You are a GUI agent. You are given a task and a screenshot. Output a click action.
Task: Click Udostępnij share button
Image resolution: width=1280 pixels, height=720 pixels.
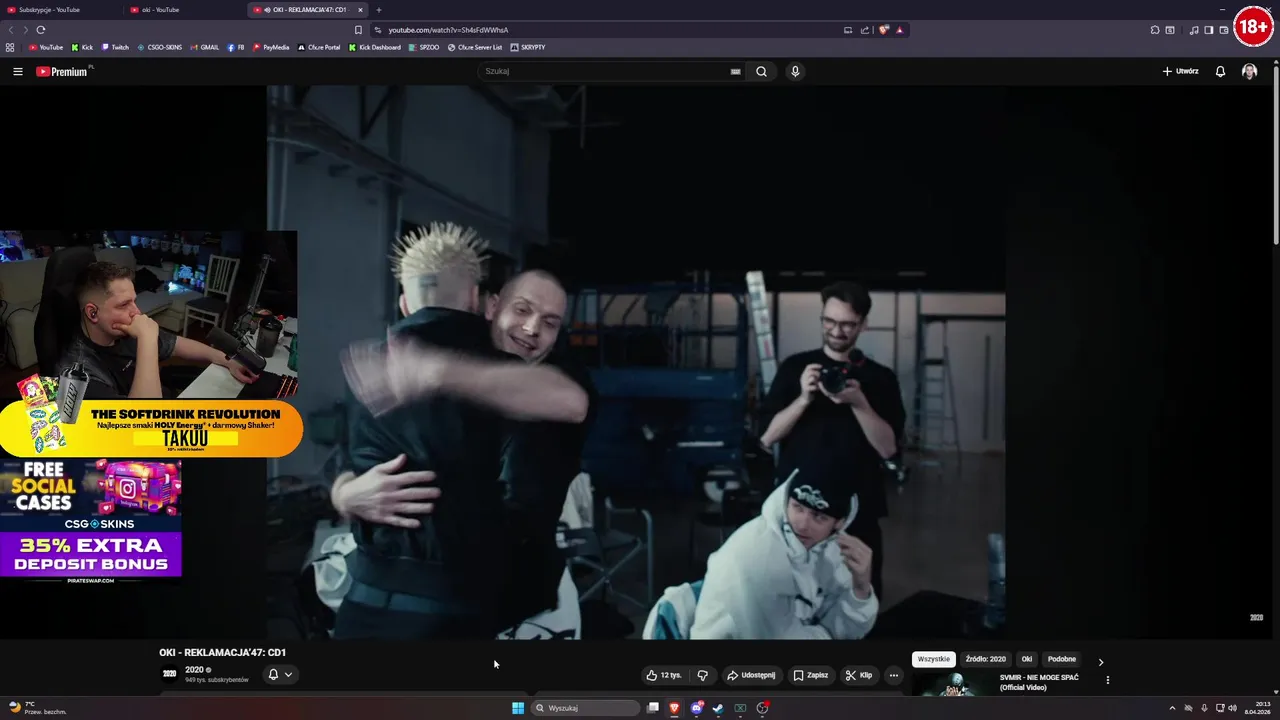(x=751, y=675)
